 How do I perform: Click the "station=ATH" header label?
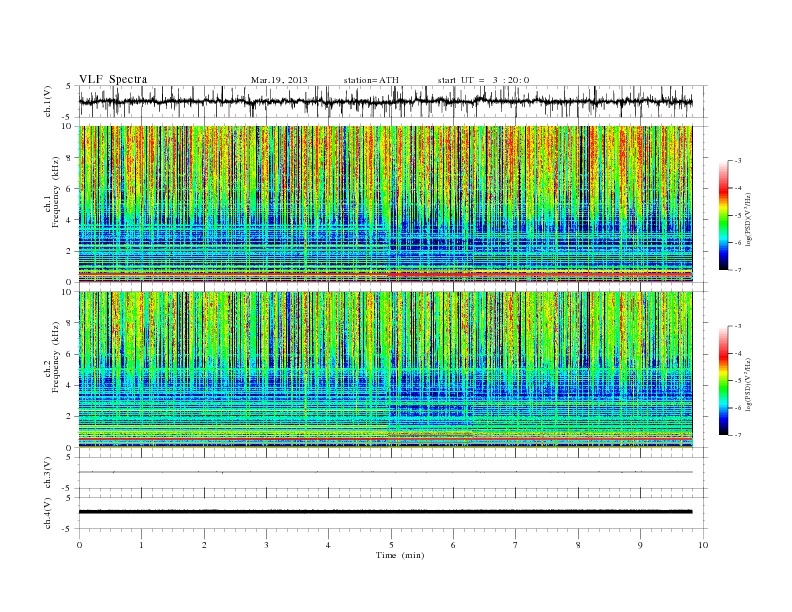[371, 80]
